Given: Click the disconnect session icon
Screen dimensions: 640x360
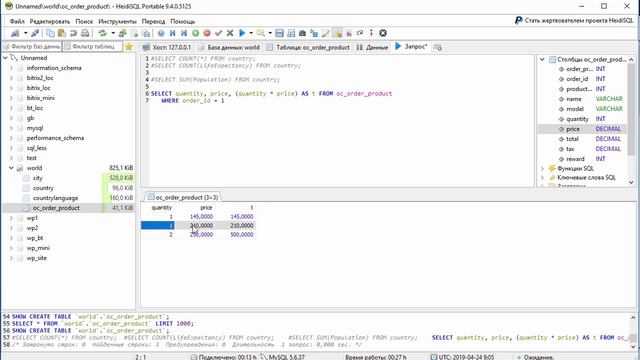Looking at the screenshot, I should [x=36, y=33].
